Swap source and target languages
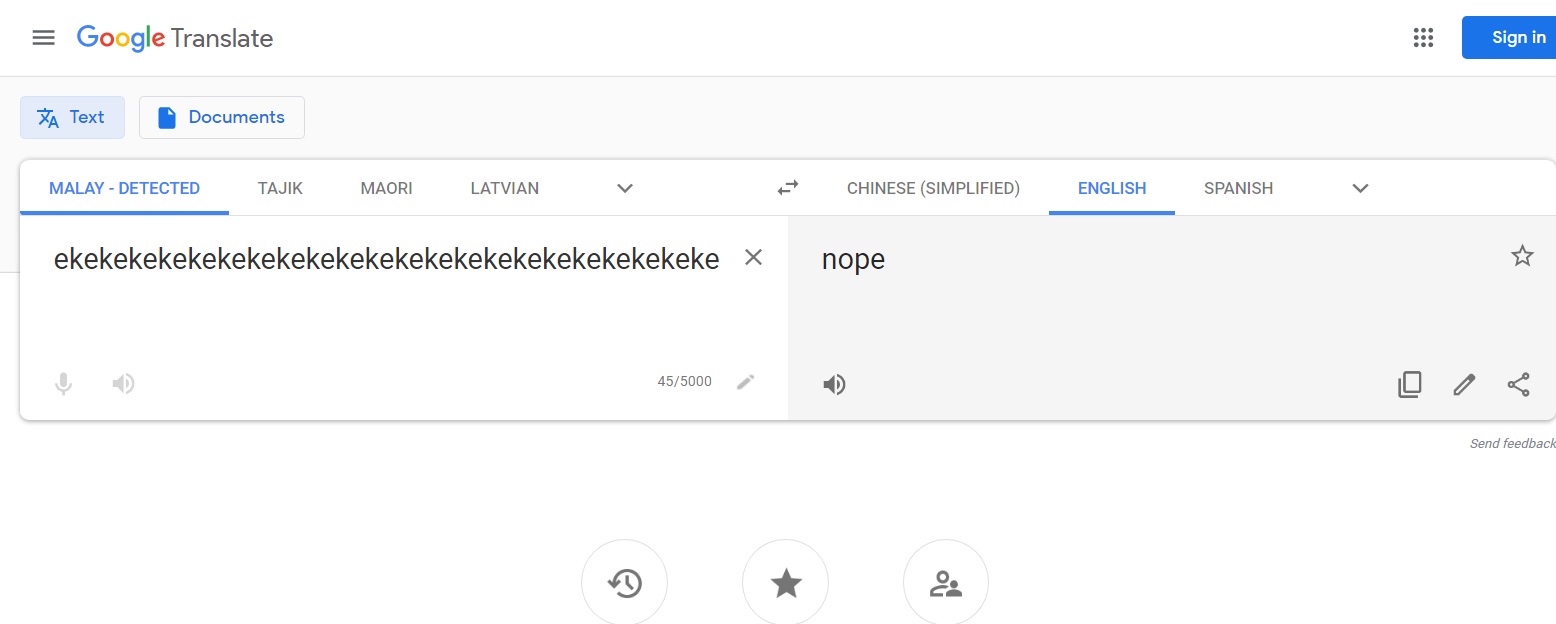 coord(788,187)
